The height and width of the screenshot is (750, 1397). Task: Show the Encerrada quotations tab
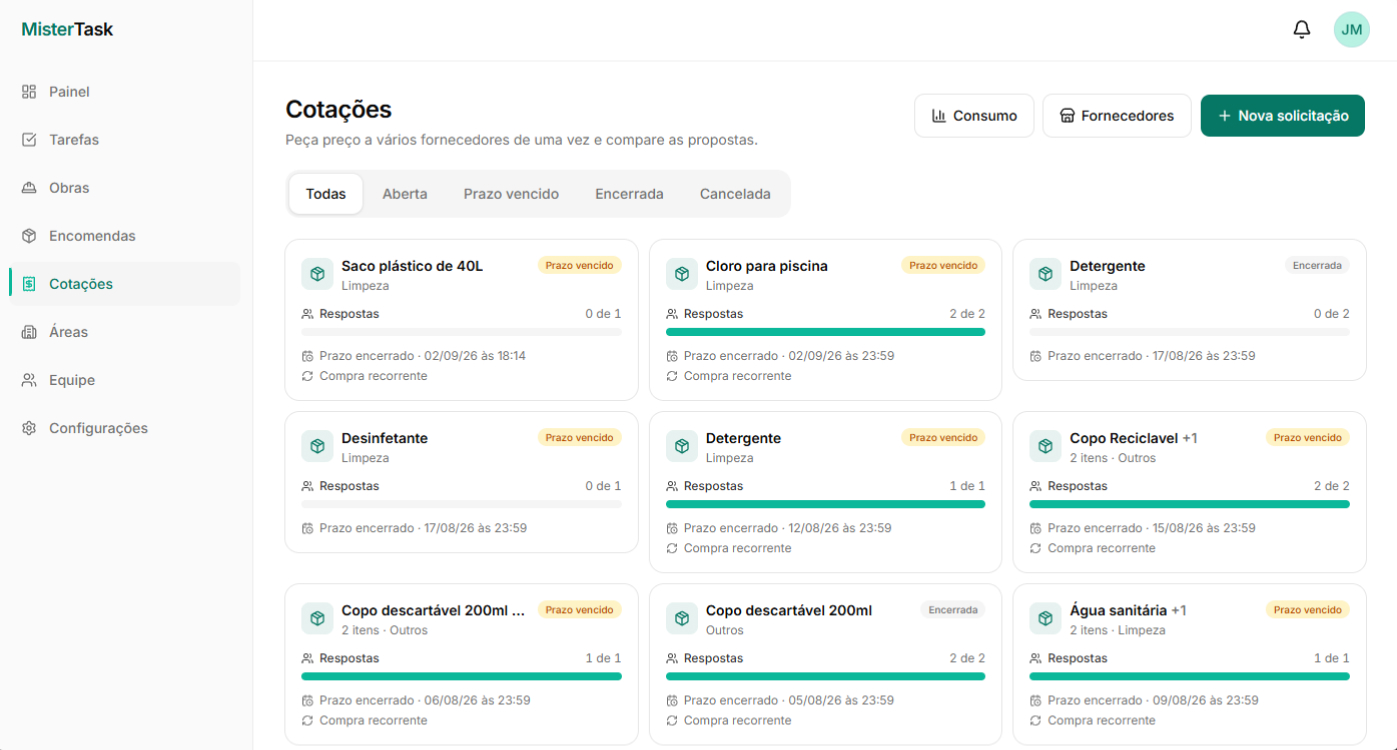629,194
